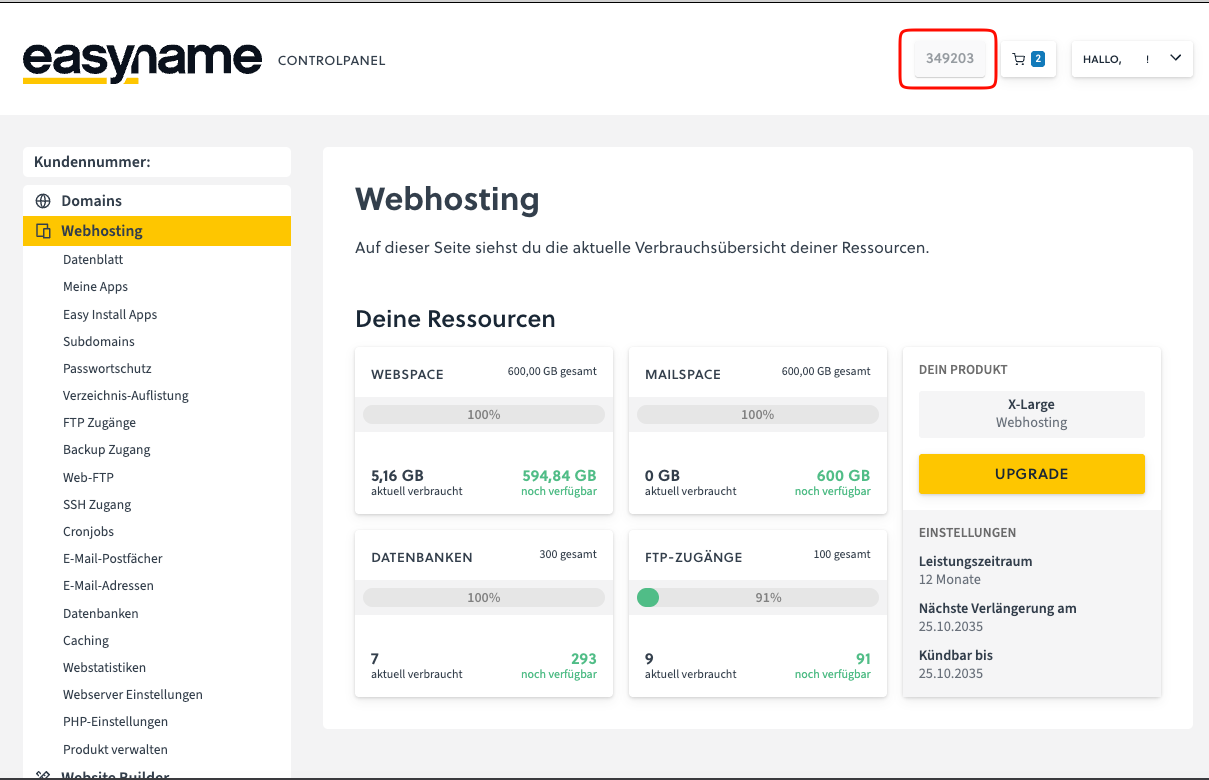
Task: Click the cart badge showing 2
Action: (1038, 59)
